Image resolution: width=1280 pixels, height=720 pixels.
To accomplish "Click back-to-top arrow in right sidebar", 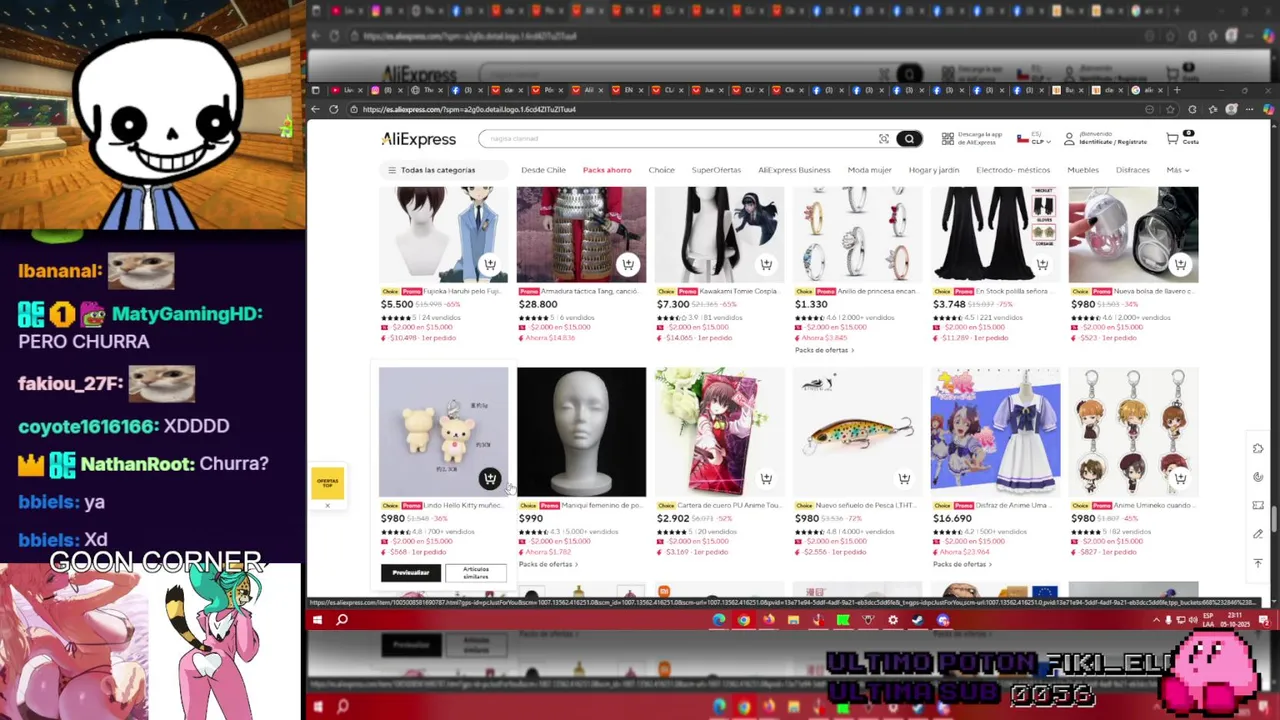I will pos(1258,563).
